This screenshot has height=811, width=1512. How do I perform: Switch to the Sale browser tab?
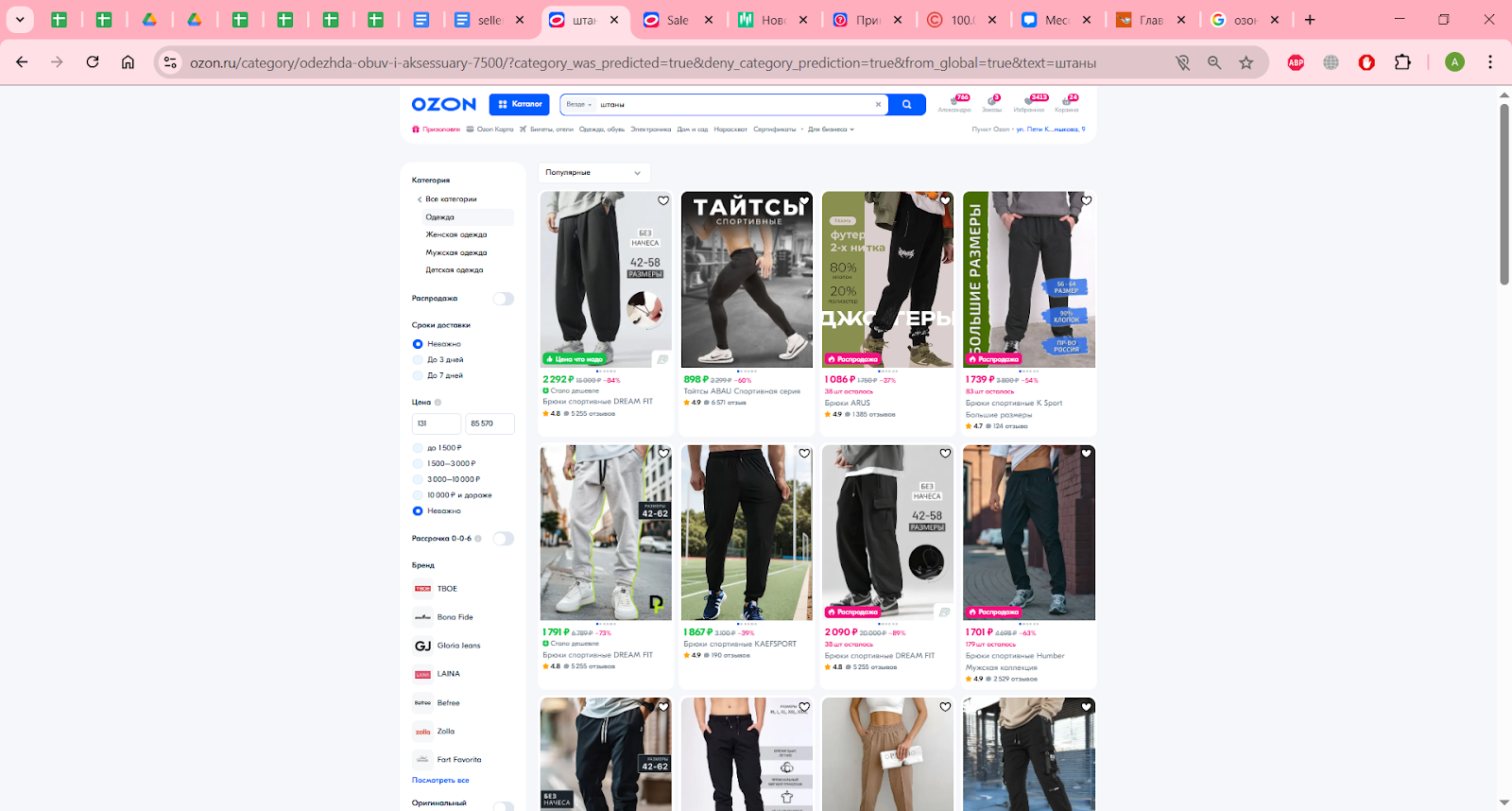pyautogui.click(x=678, y=20)
